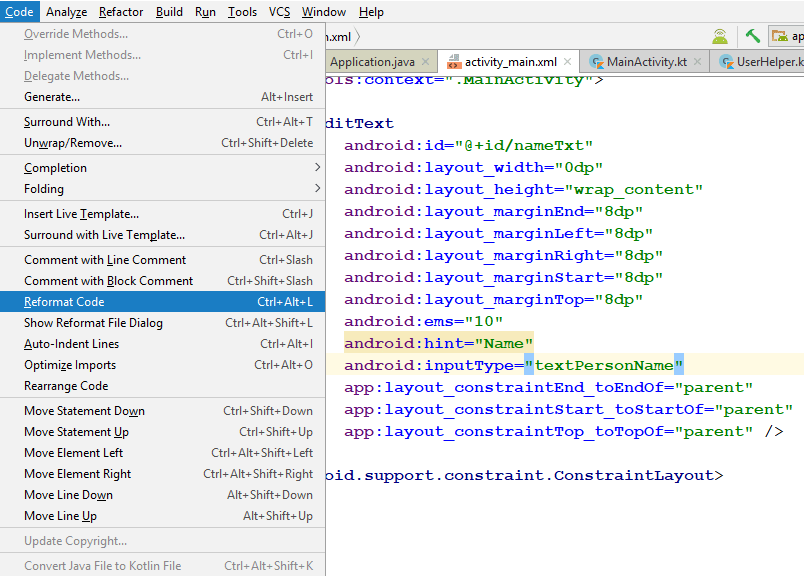Select Auto-Indent Lines
Image resolution: width=804 pixels, height=576 pixels.
(163, 344)
